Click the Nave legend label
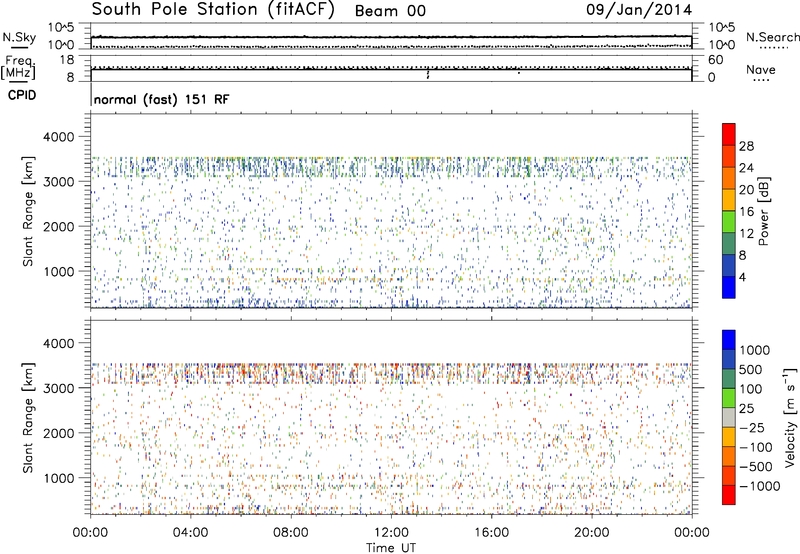The height and width of the screenshot is (554, 800). tap(761, 70)
